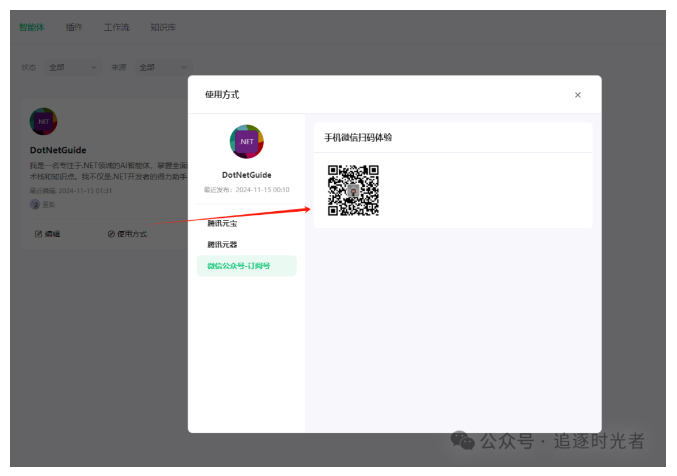The height and width of the screenshot is (476, 677).
Task: Click the 手机微信扫码体验 heading
Action: tap(358, 137)
